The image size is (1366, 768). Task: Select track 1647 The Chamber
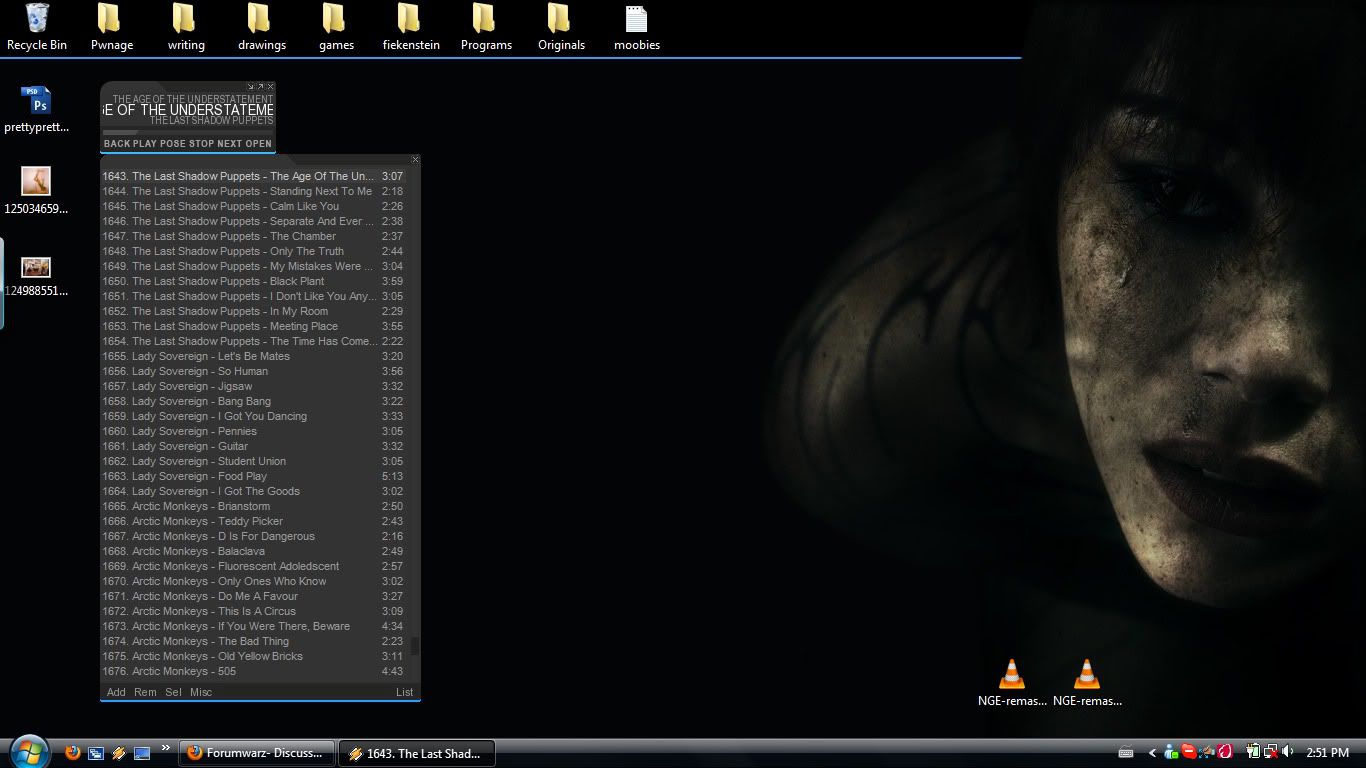[252, 236]
